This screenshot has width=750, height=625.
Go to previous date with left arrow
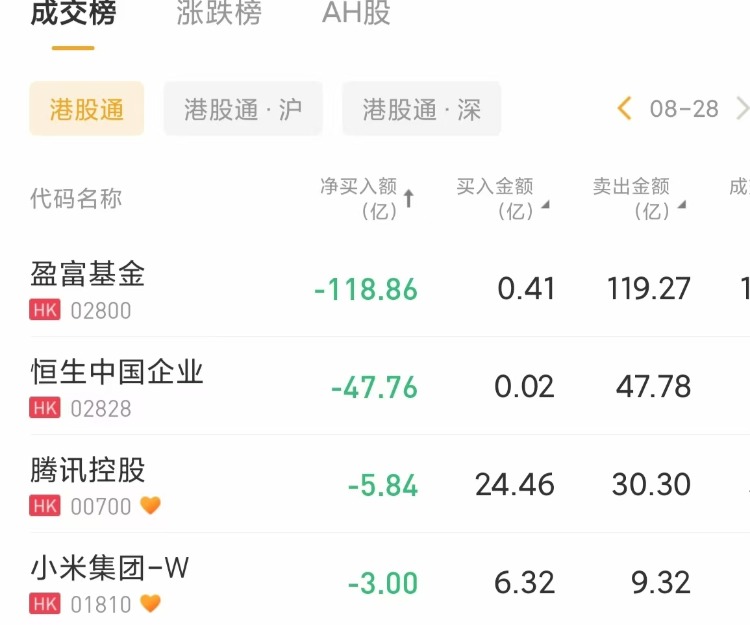625,108
